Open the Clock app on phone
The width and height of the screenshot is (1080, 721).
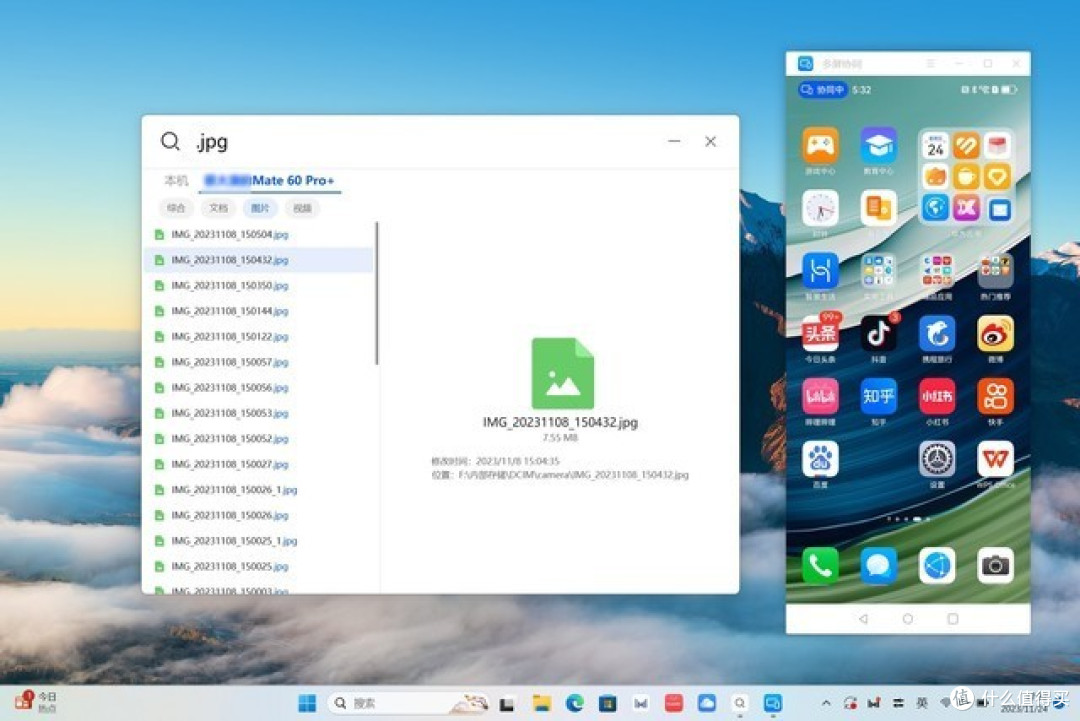820,208
